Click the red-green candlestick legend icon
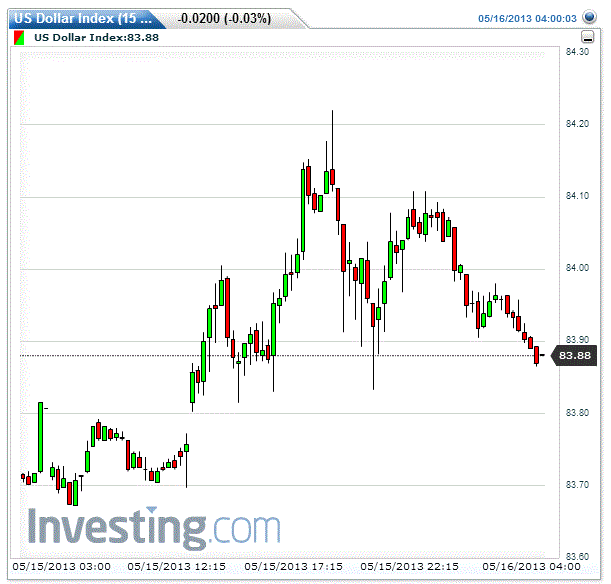This screenshot has height=584, width=611. point(19,38)
